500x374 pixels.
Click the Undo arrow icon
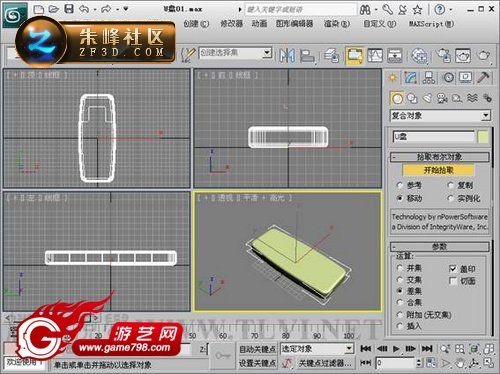tap(84, 9)
